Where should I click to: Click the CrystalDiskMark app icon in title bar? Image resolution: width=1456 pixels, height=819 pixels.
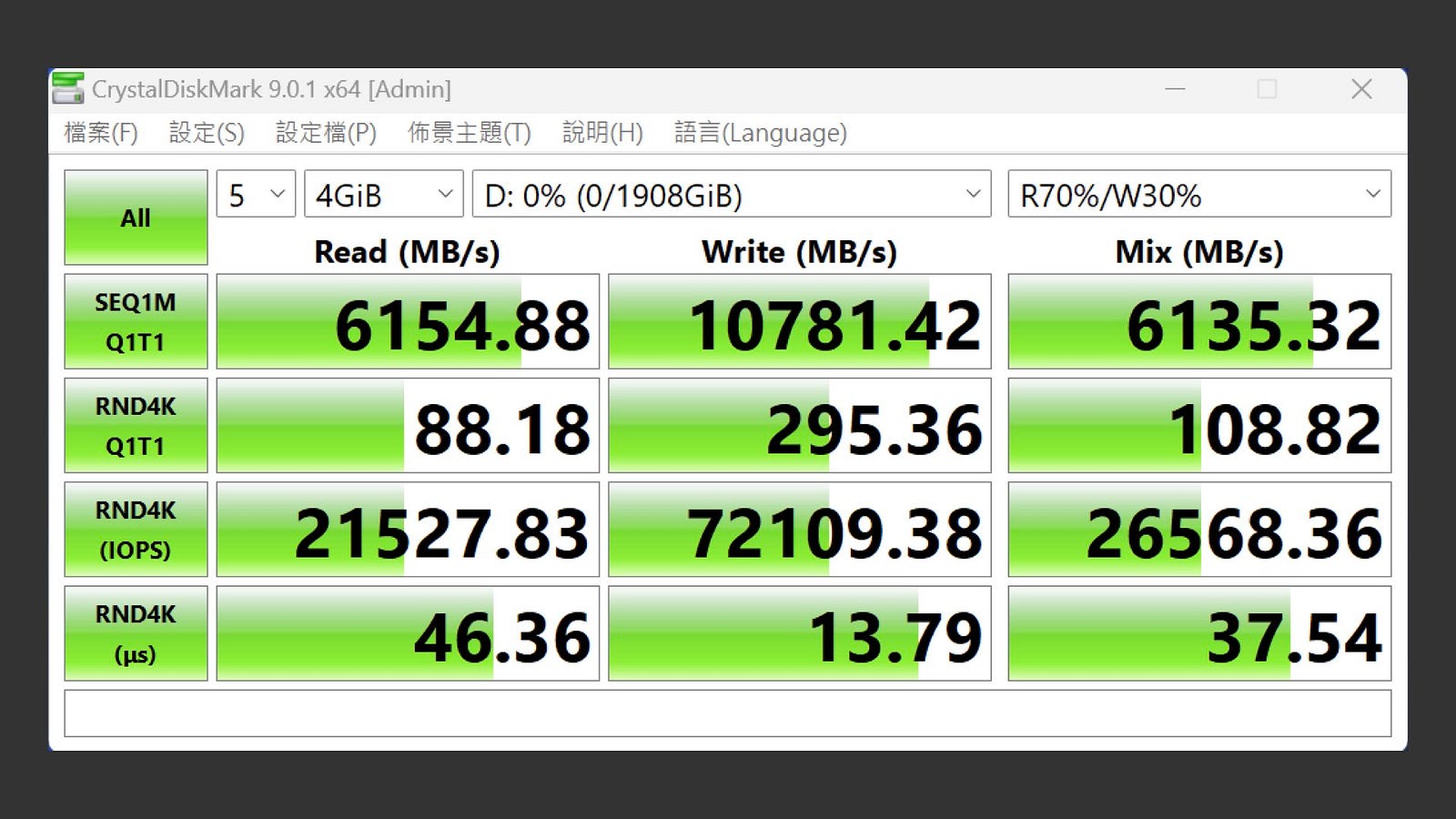coord(68,88)
